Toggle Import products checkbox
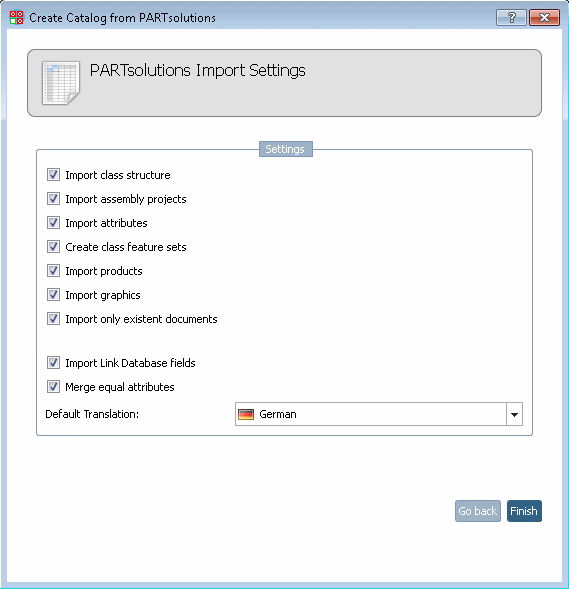This screenshot has height=589, width=569. point(53,271)
